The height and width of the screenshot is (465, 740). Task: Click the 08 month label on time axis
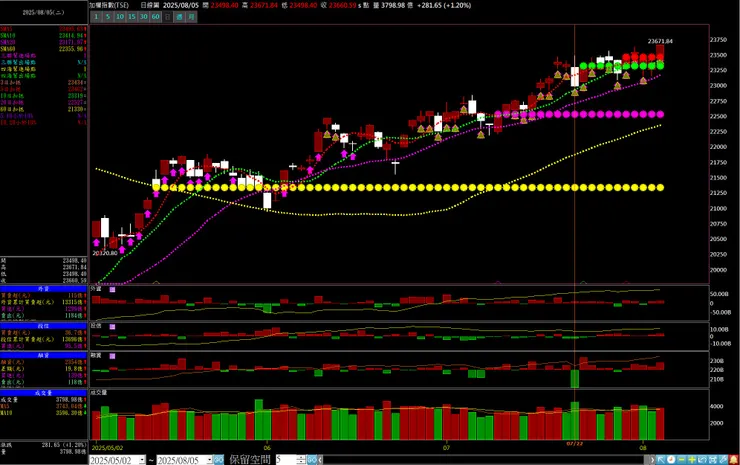click(x=643, y=447)
